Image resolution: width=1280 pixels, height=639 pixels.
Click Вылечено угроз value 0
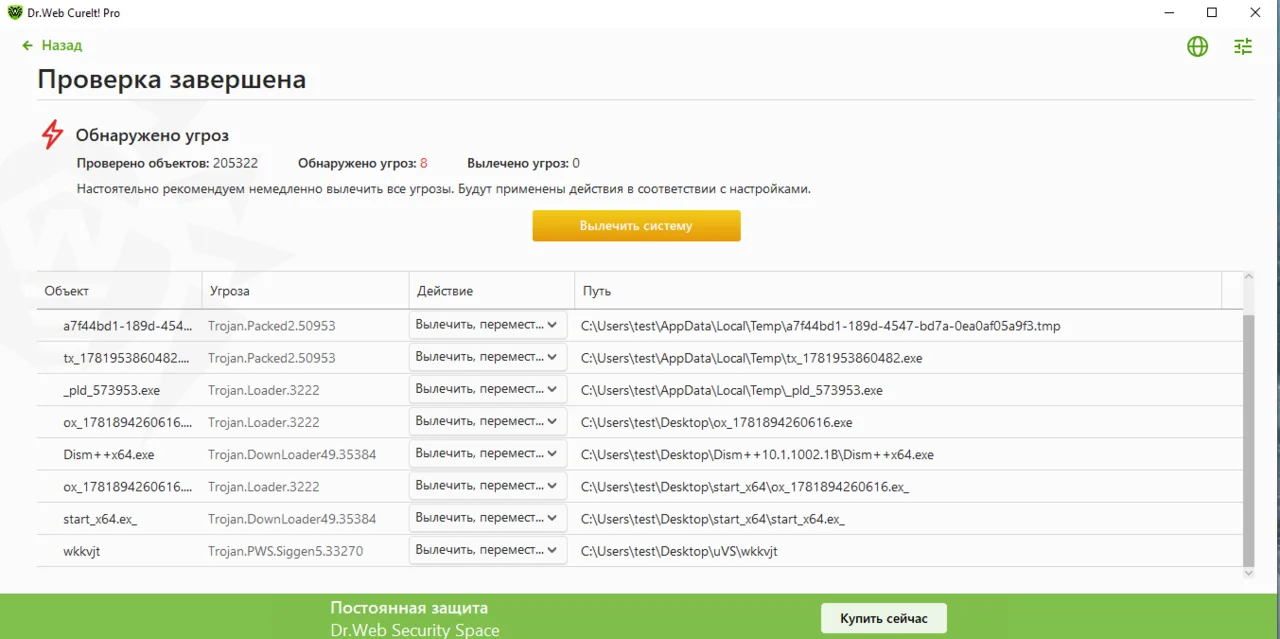[576, 163]
